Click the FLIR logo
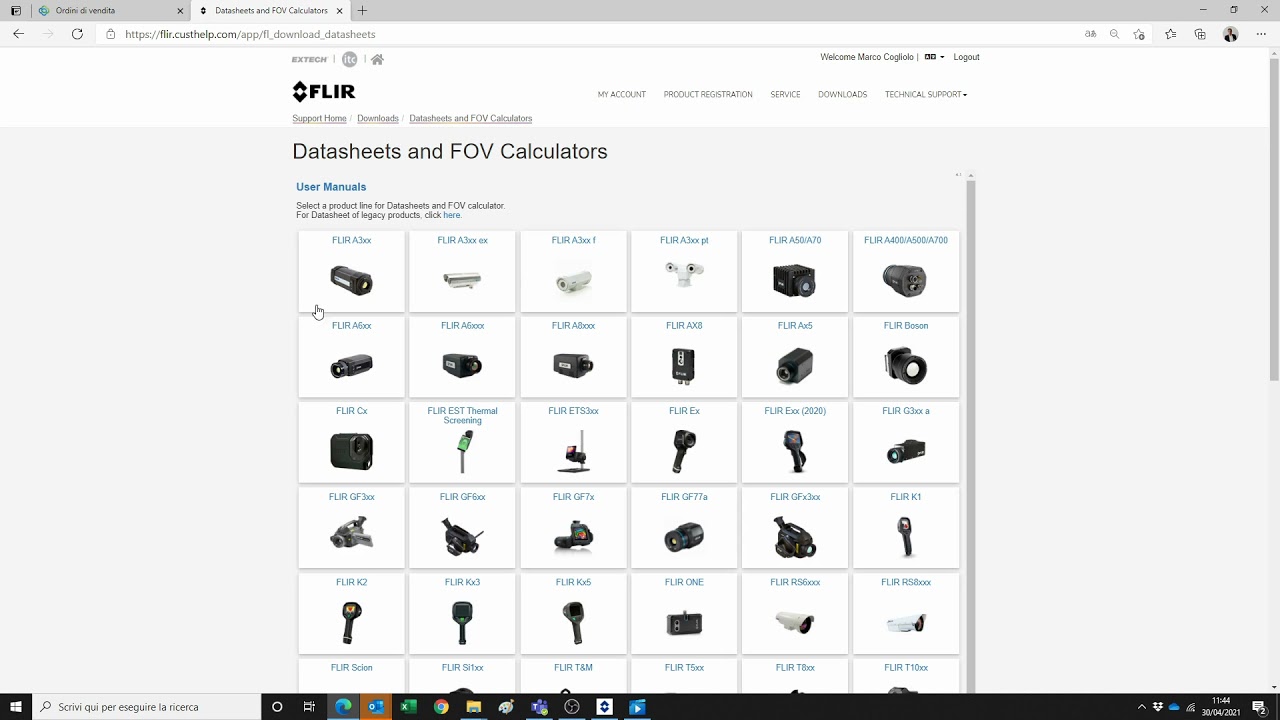Image resolution: width=1280 pixels, height=720 pixels. point(323,92)
